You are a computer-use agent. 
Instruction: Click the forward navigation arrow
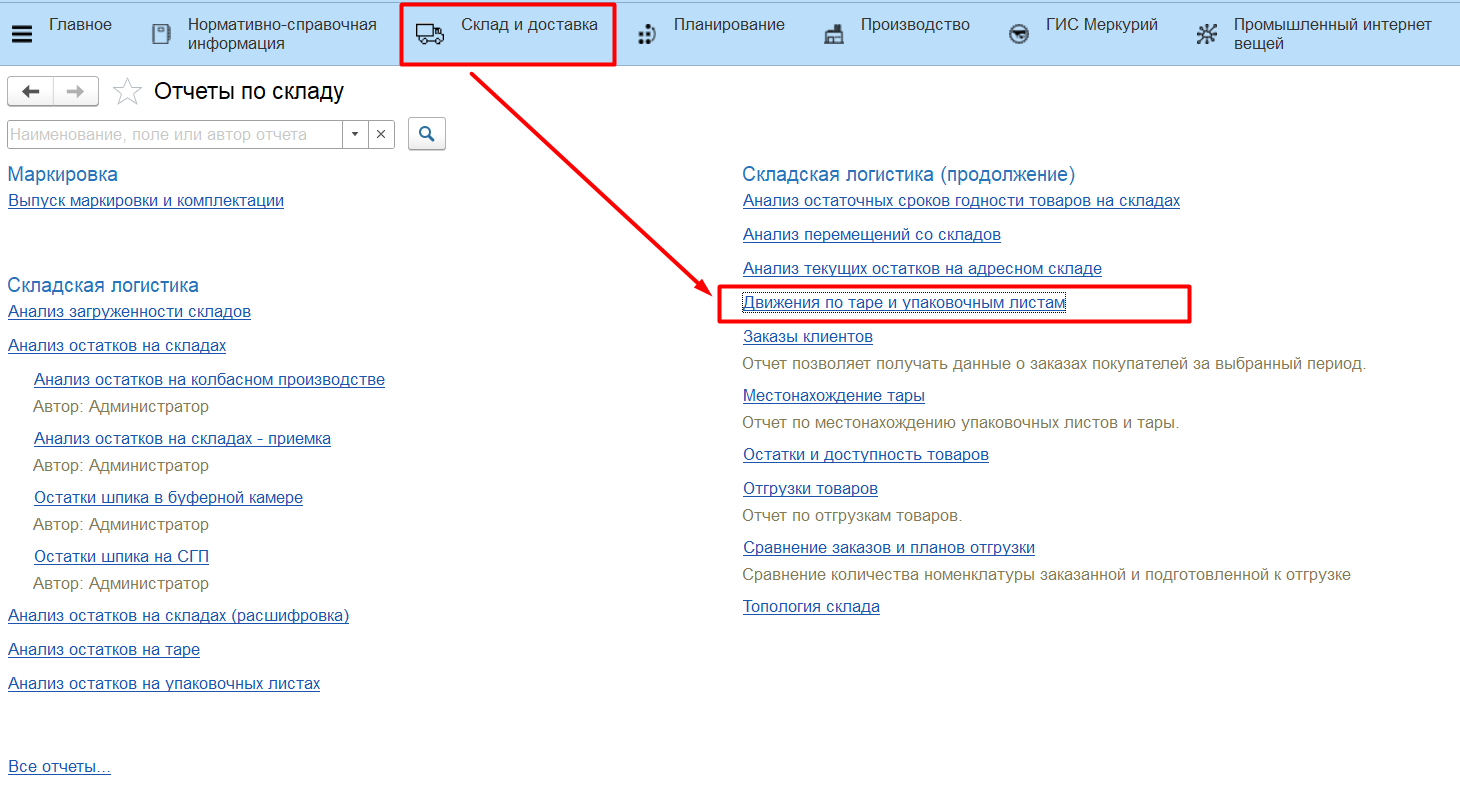[76, 92]
